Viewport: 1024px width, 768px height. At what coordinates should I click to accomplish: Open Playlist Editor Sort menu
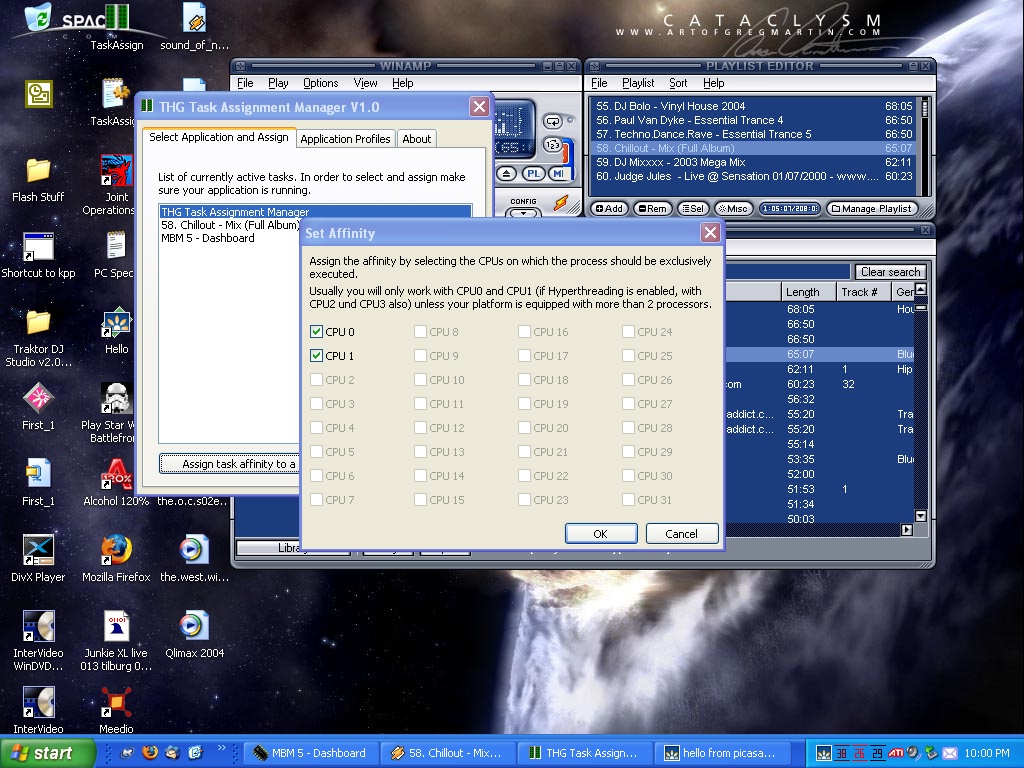[x=678, y=83]
